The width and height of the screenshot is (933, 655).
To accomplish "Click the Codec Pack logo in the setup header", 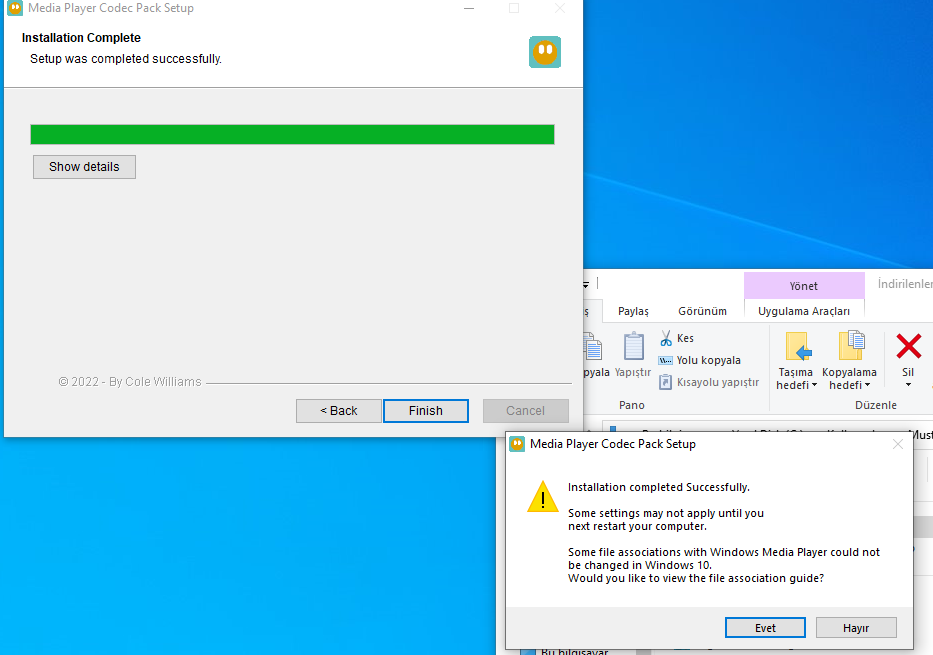I will click(545, 52).
